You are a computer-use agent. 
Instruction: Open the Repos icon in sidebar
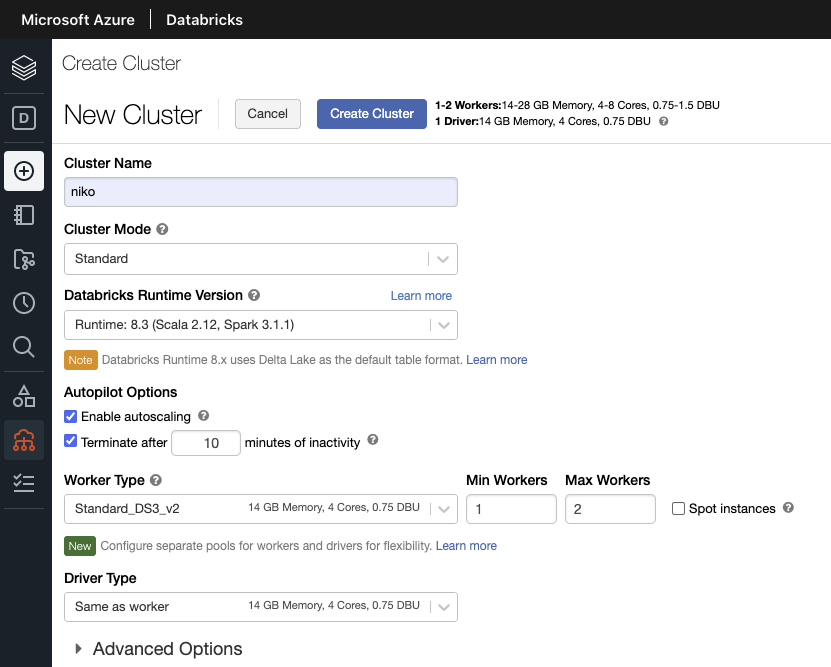pos(24,260)
